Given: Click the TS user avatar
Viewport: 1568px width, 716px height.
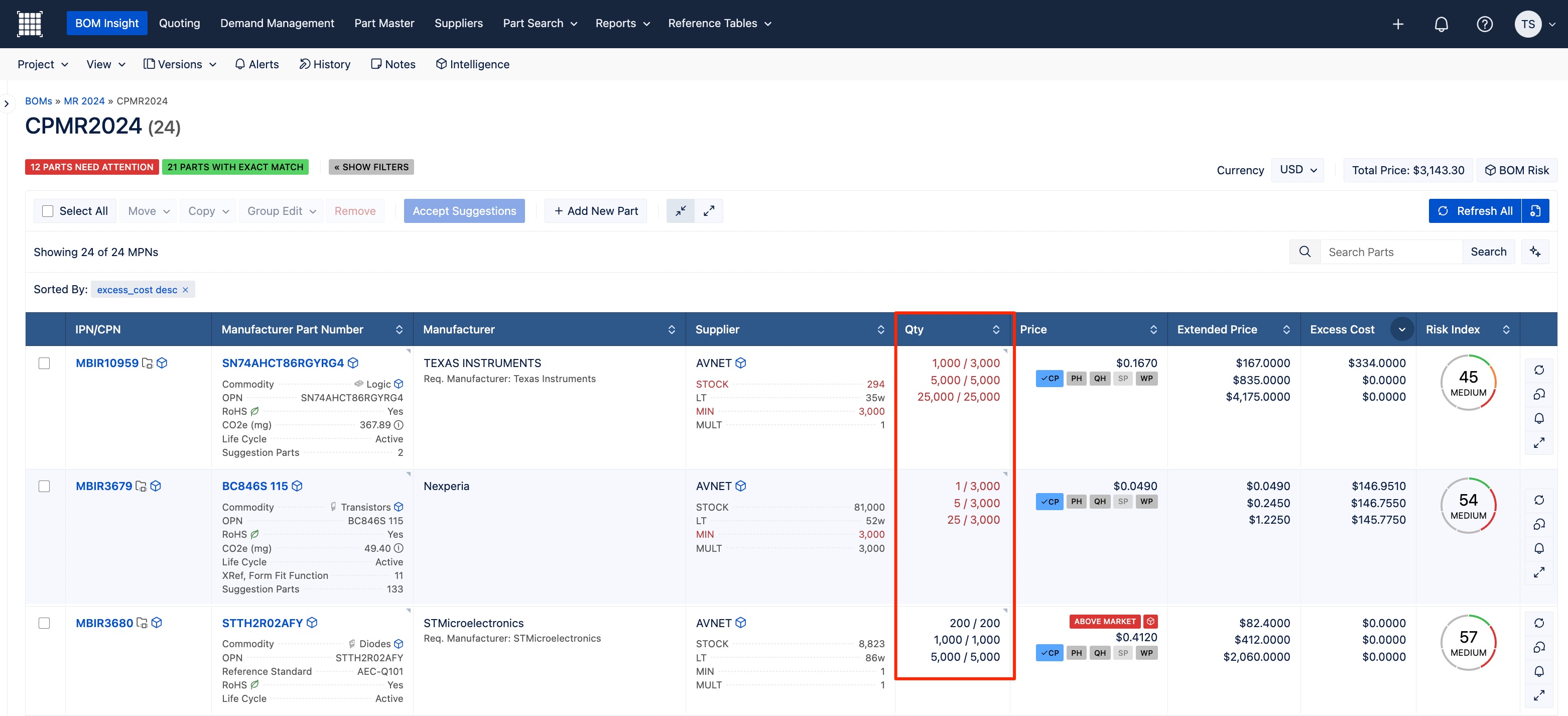Looking at the screenshot, I should coord(1528,24).
